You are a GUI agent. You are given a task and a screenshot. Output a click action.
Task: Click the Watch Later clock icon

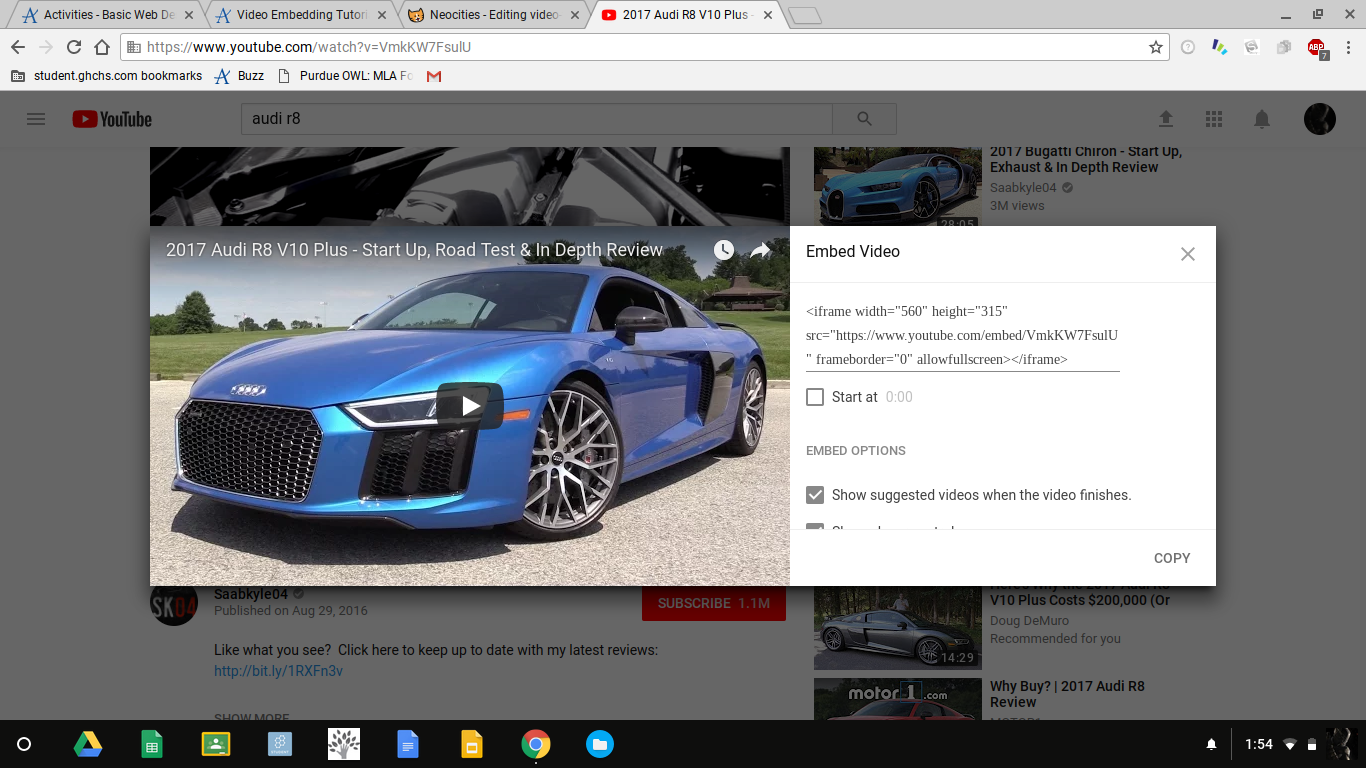click(x=723, y=251)
